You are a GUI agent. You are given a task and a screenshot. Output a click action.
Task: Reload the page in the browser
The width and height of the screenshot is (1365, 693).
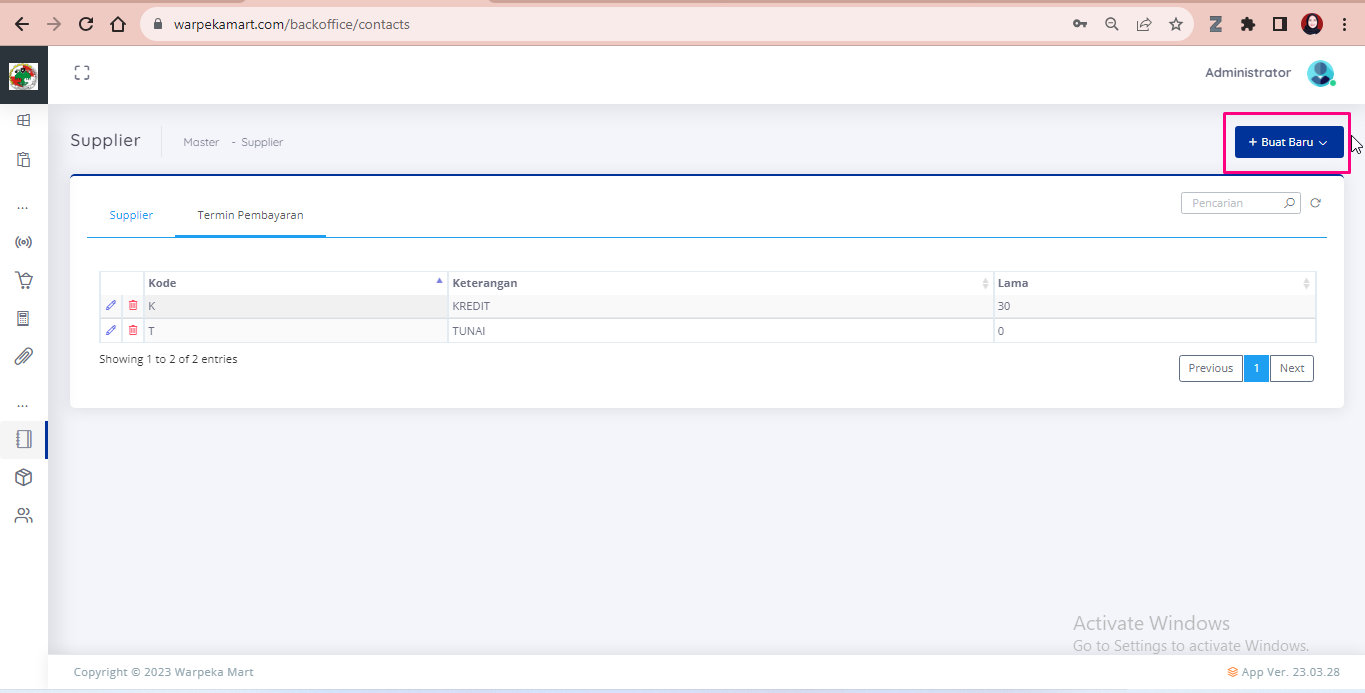tap(86, 24)
